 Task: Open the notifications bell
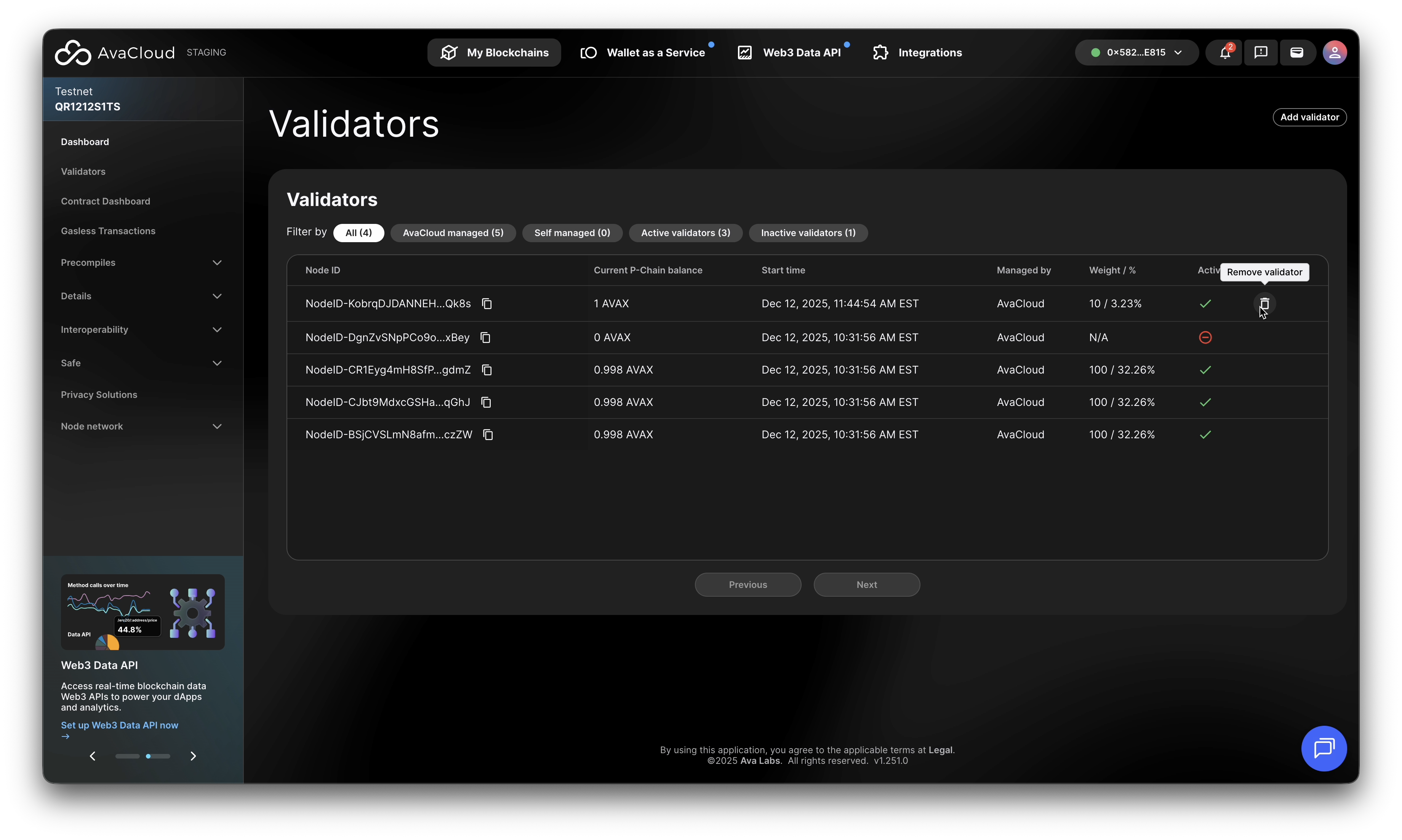1224,53
